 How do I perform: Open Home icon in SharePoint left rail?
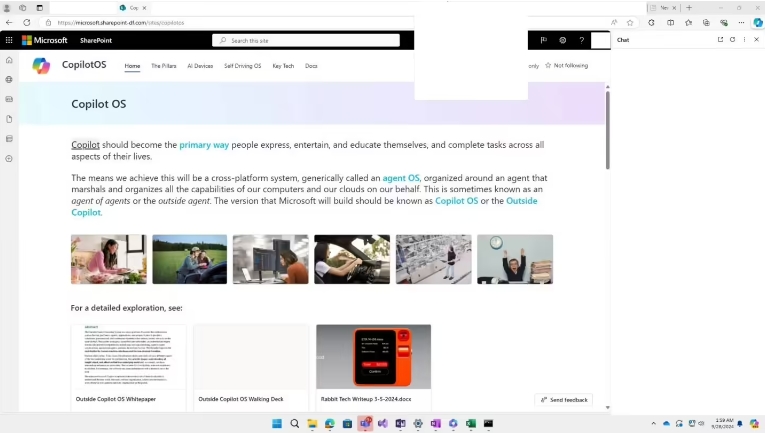[x=9, y=60]
